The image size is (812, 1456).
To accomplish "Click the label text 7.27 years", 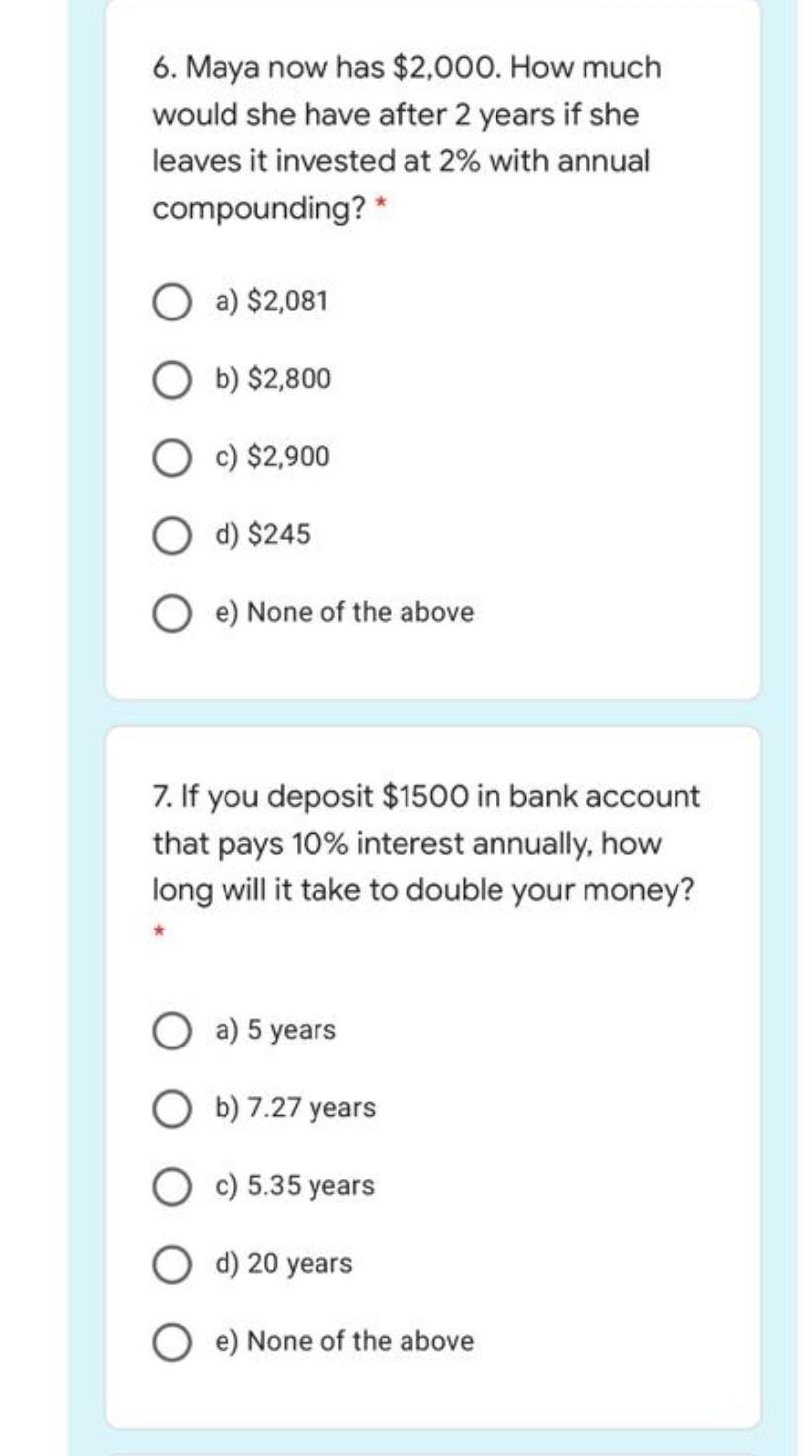I will 292,1108.
